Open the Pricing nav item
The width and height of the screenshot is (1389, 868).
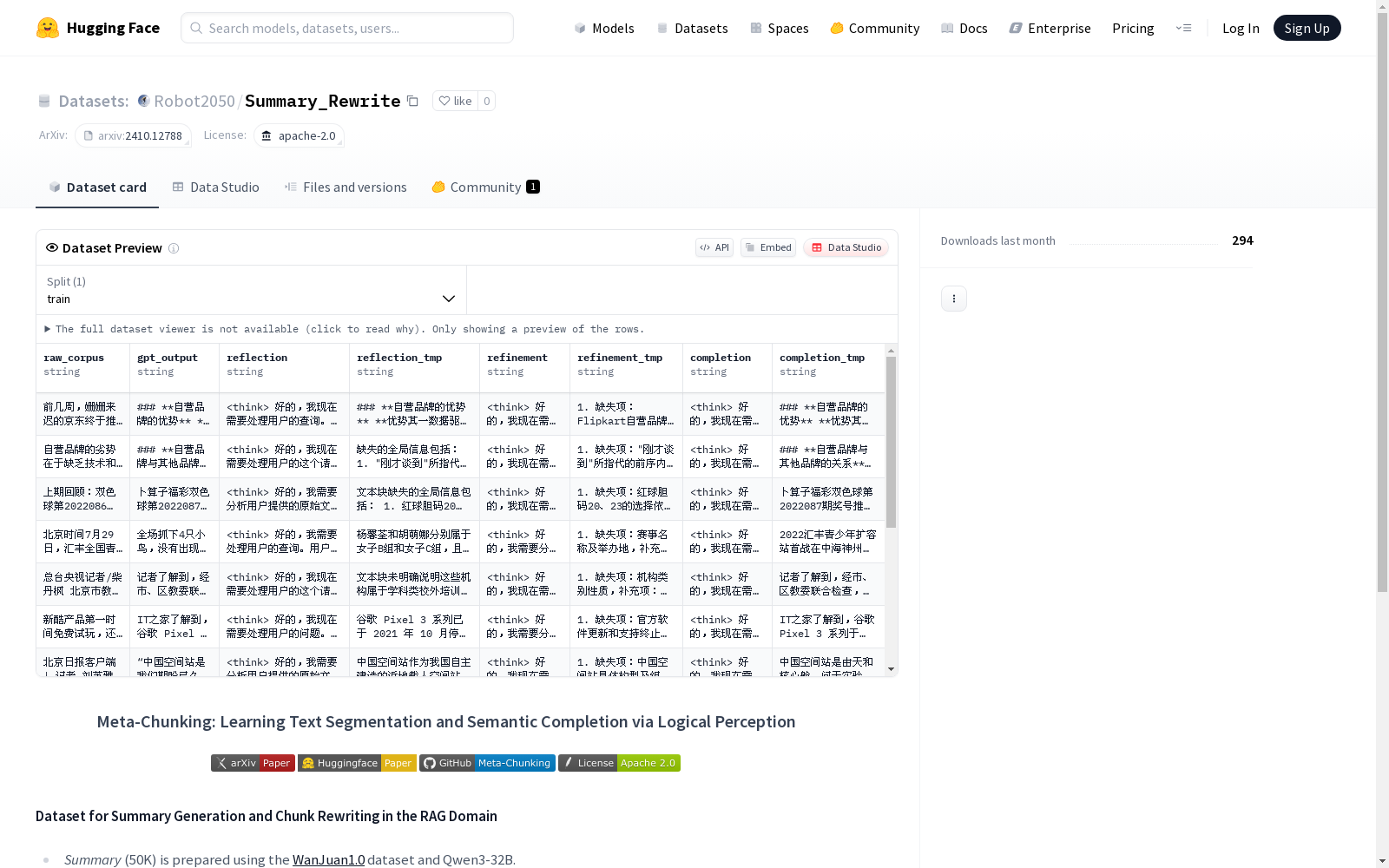point(1133,28)
